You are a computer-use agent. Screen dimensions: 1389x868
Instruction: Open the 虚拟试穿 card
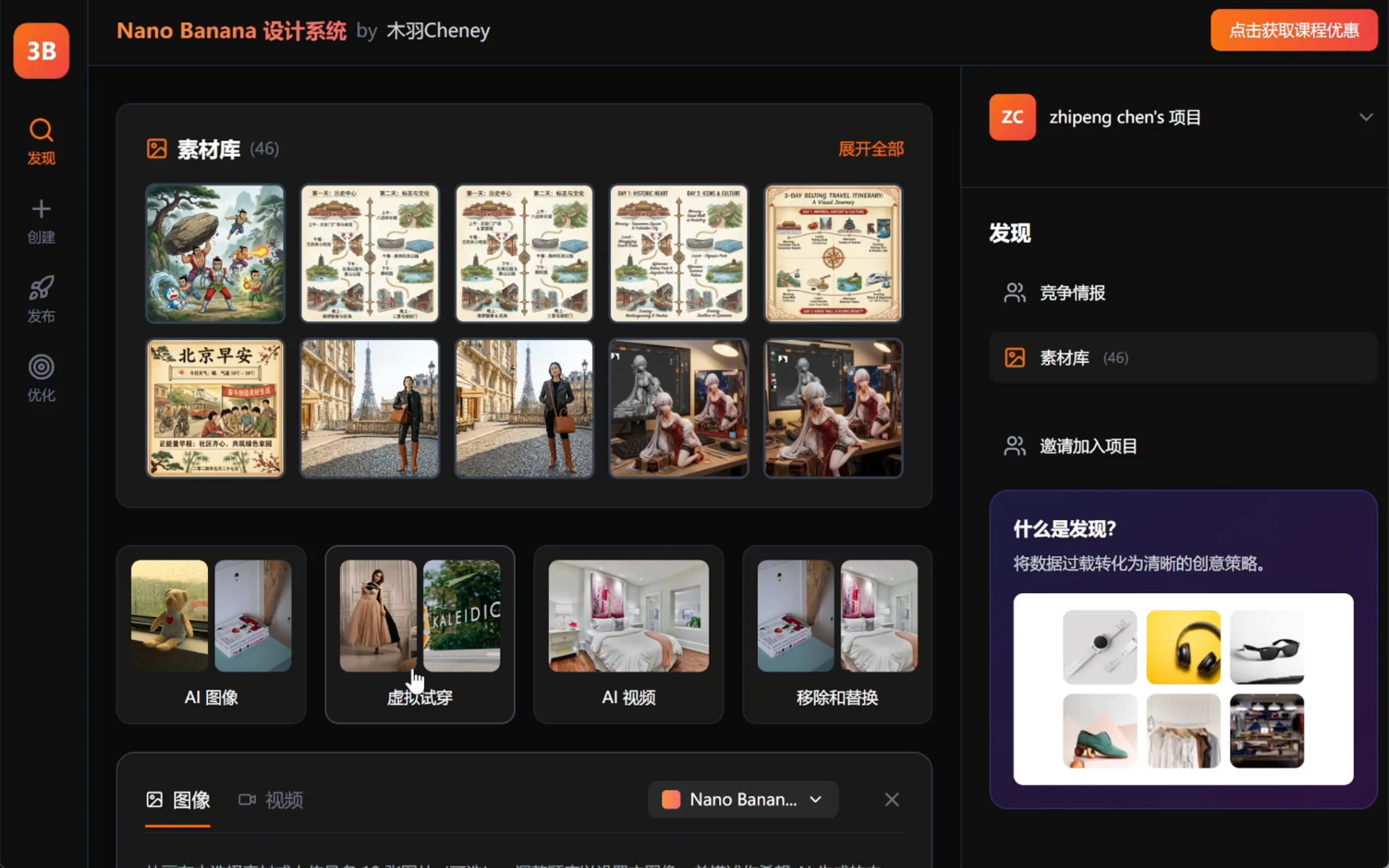pos(419,634)
